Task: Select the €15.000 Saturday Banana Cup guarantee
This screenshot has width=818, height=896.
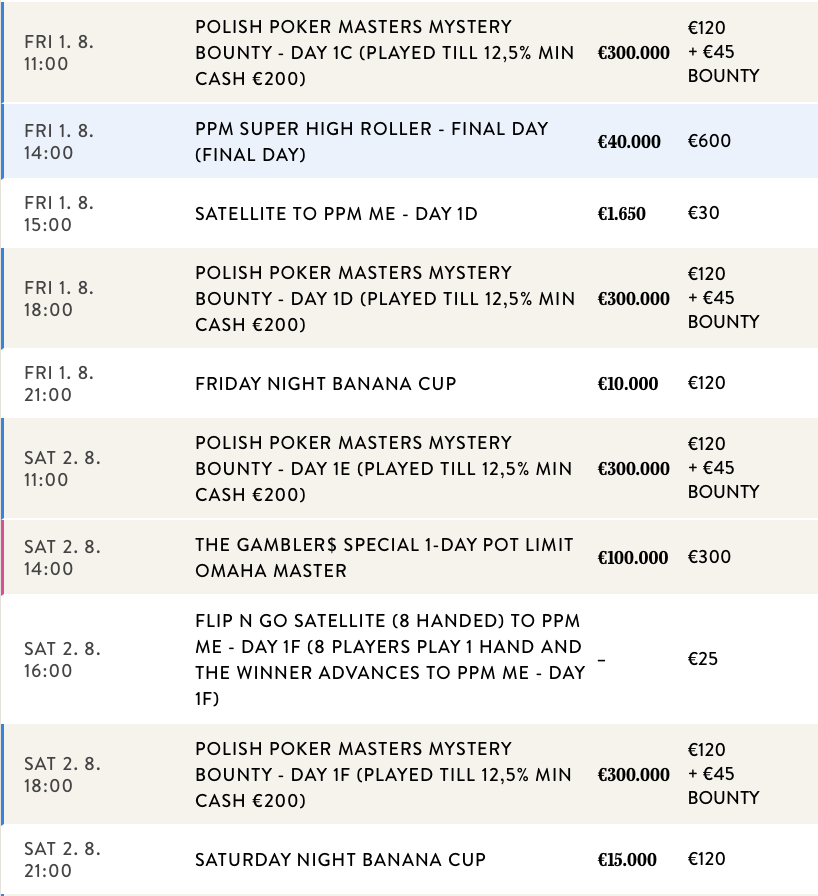Action: tap(628, 860)
